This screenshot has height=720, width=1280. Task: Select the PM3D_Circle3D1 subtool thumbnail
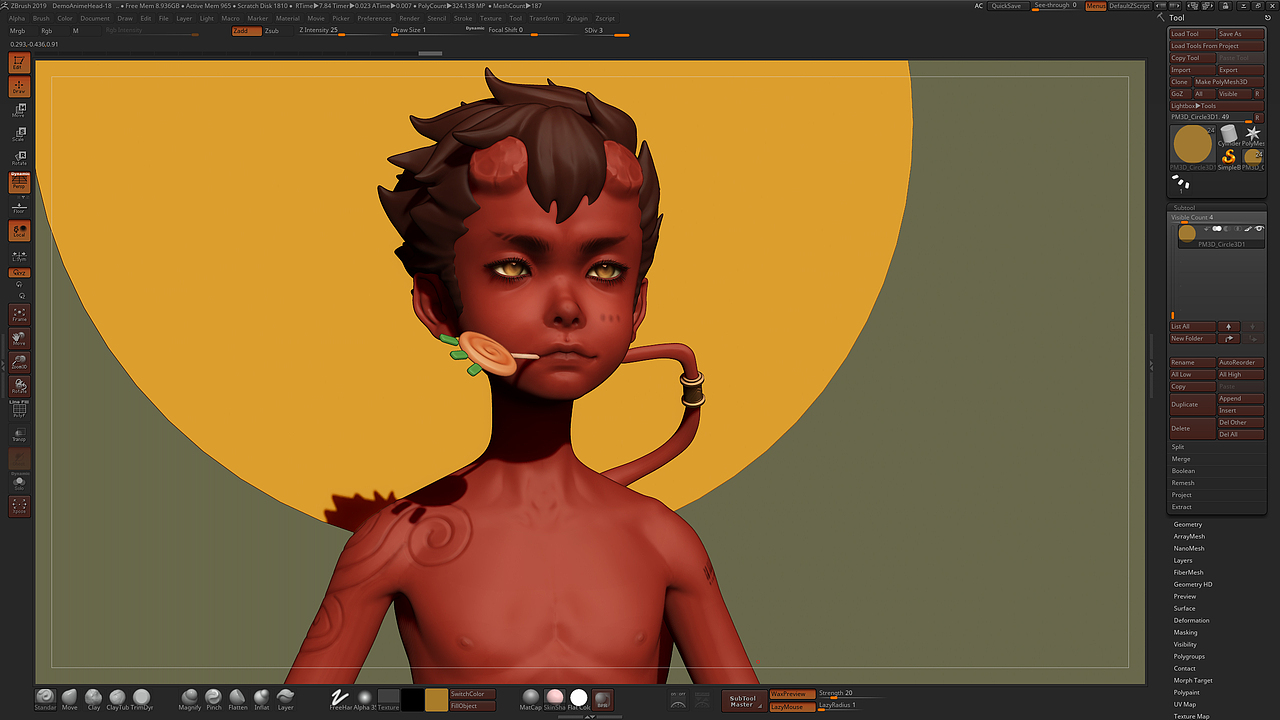pos(1187,234)
